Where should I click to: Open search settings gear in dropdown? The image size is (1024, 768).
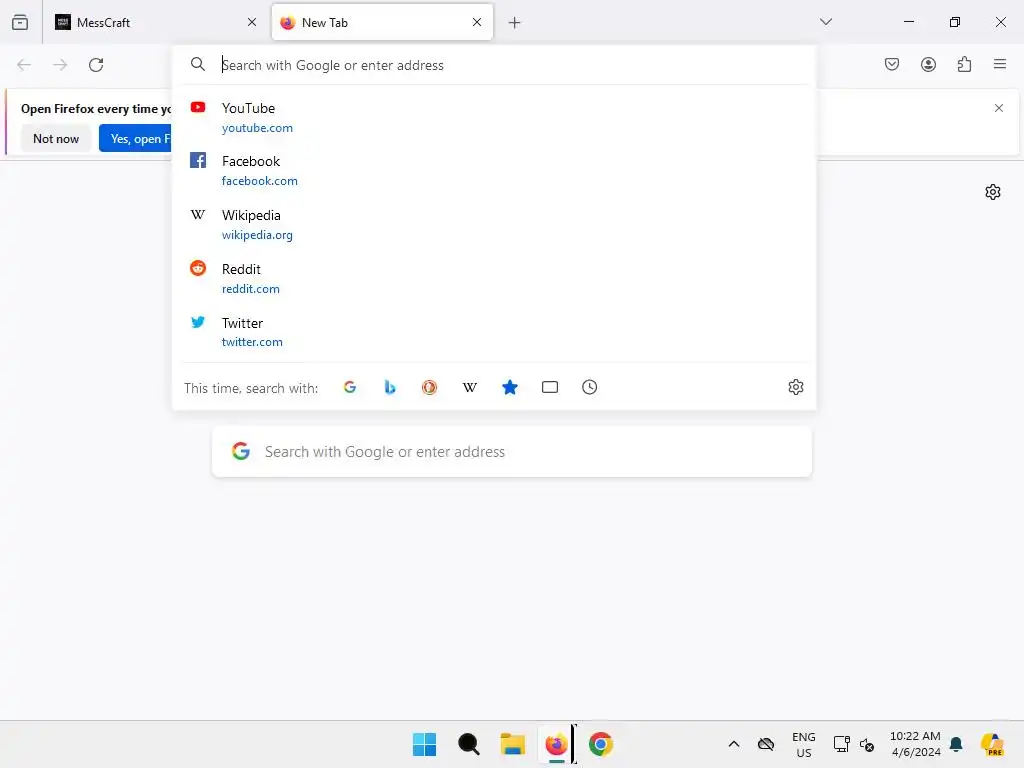[795, 387]
